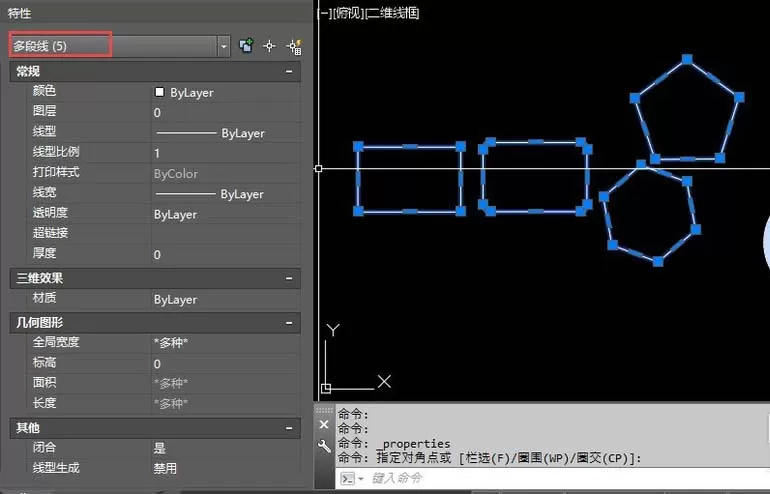Collapse the 三维效果 section

tap(289, 278)
